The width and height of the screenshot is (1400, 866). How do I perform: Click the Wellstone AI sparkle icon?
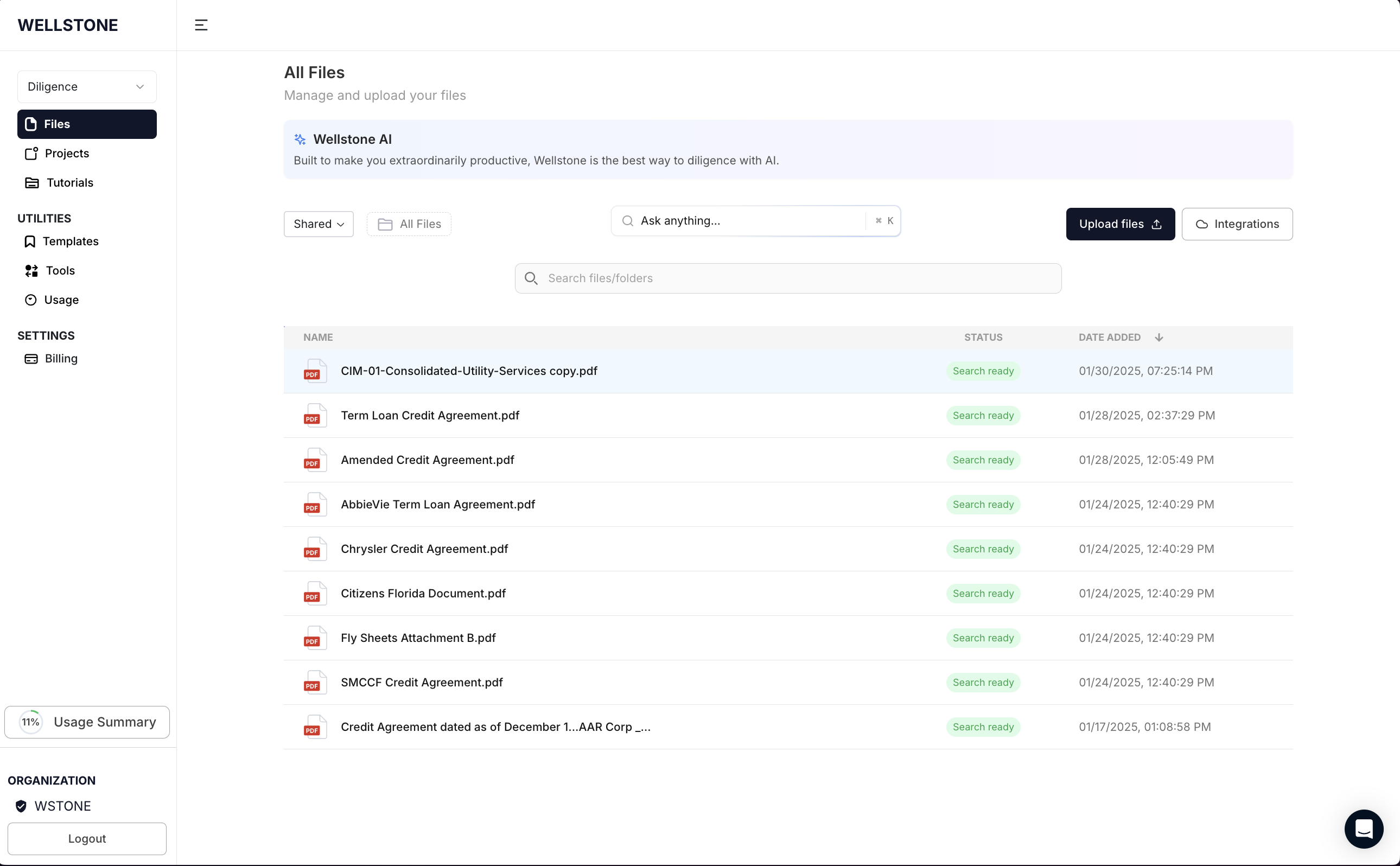tap(300, 139)
